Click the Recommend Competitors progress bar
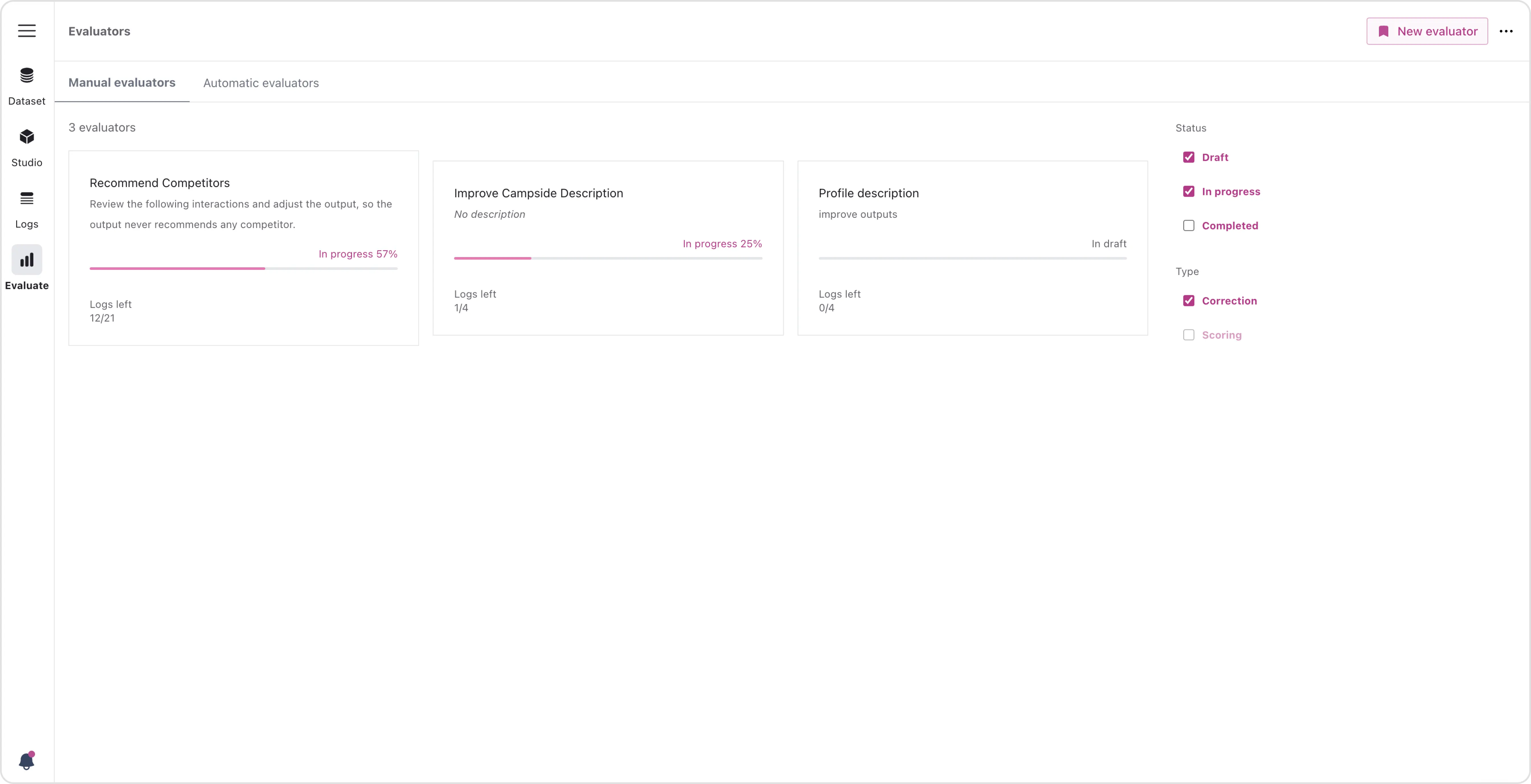Image resolution: width=1531 pixels, height=784 pixels. click(244, 268)
